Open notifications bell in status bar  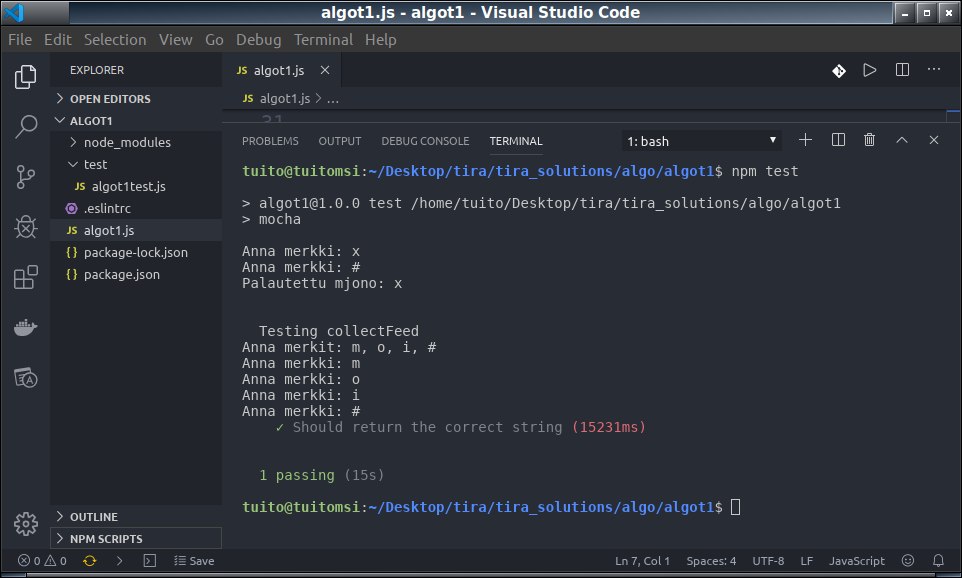pyautogui.click(x=938, y=561)
